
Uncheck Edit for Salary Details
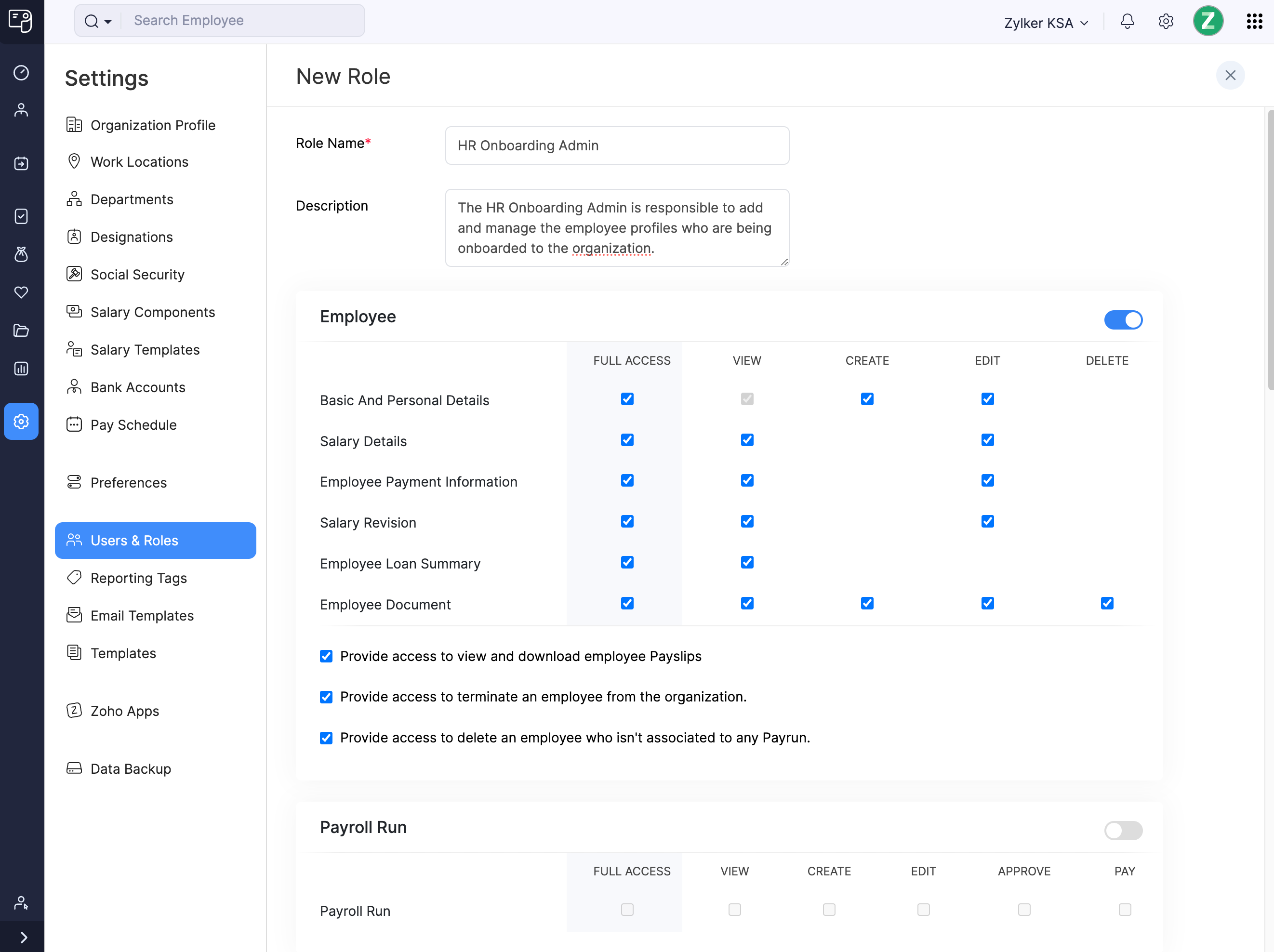click(x=987, y=440)
